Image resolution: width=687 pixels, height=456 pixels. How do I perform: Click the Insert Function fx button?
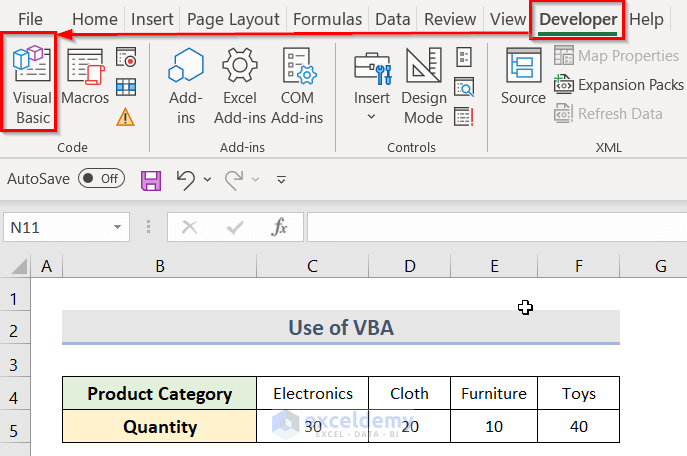coord(279,227)
